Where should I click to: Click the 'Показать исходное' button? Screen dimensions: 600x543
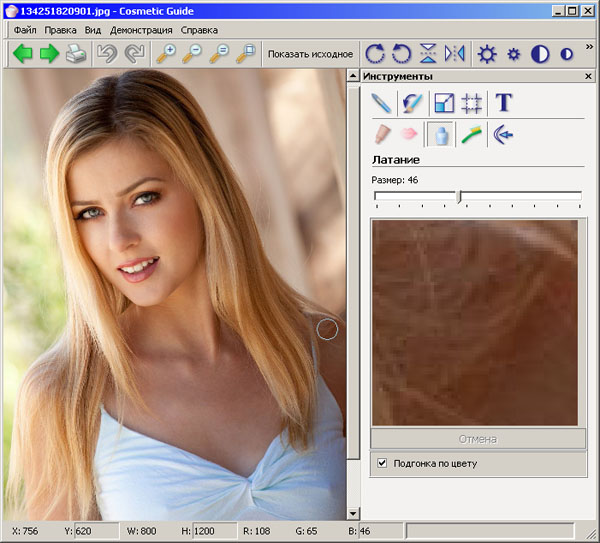(x=310, y=54)
